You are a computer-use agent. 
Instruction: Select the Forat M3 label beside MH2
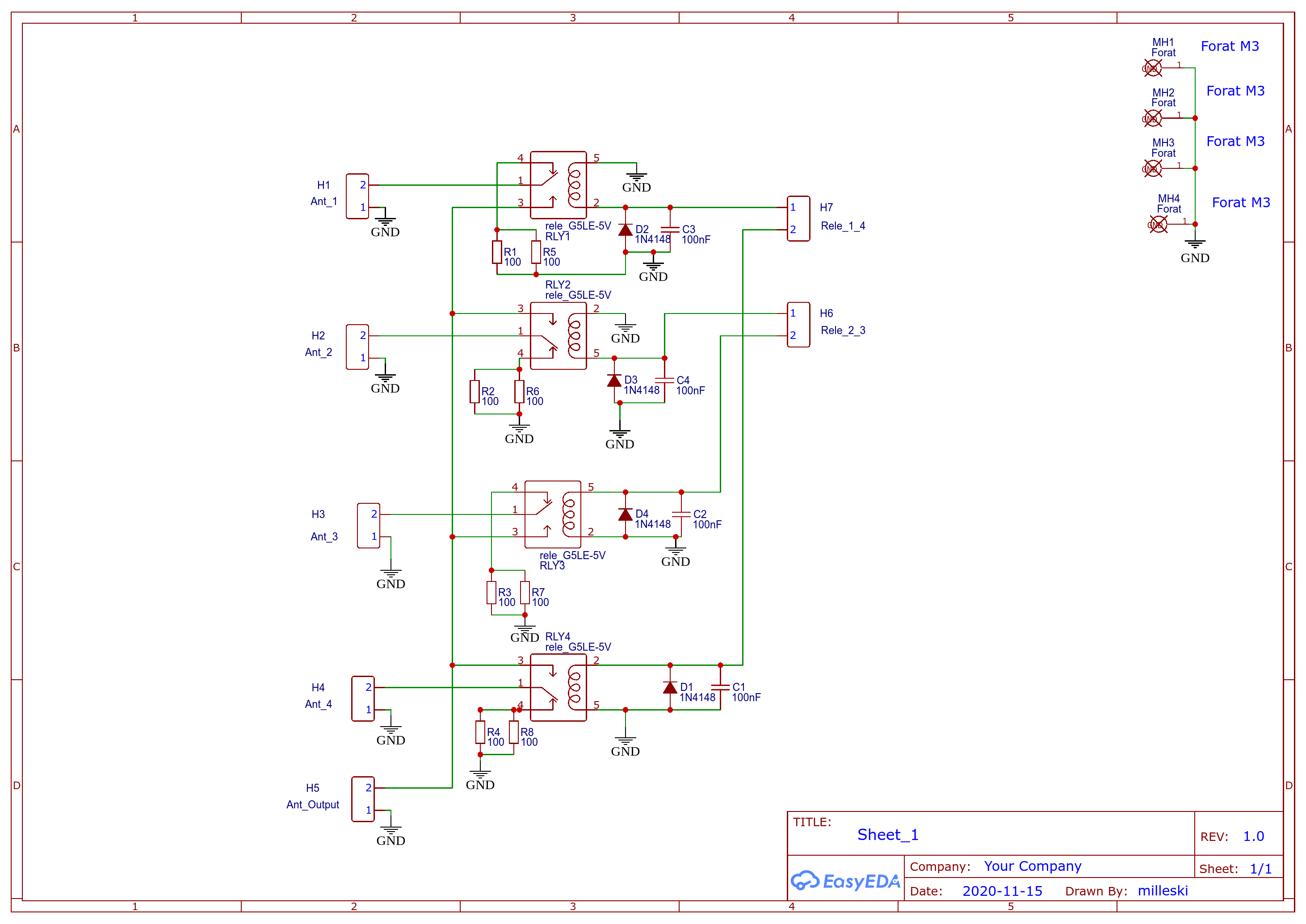[x=1235, y=91]
